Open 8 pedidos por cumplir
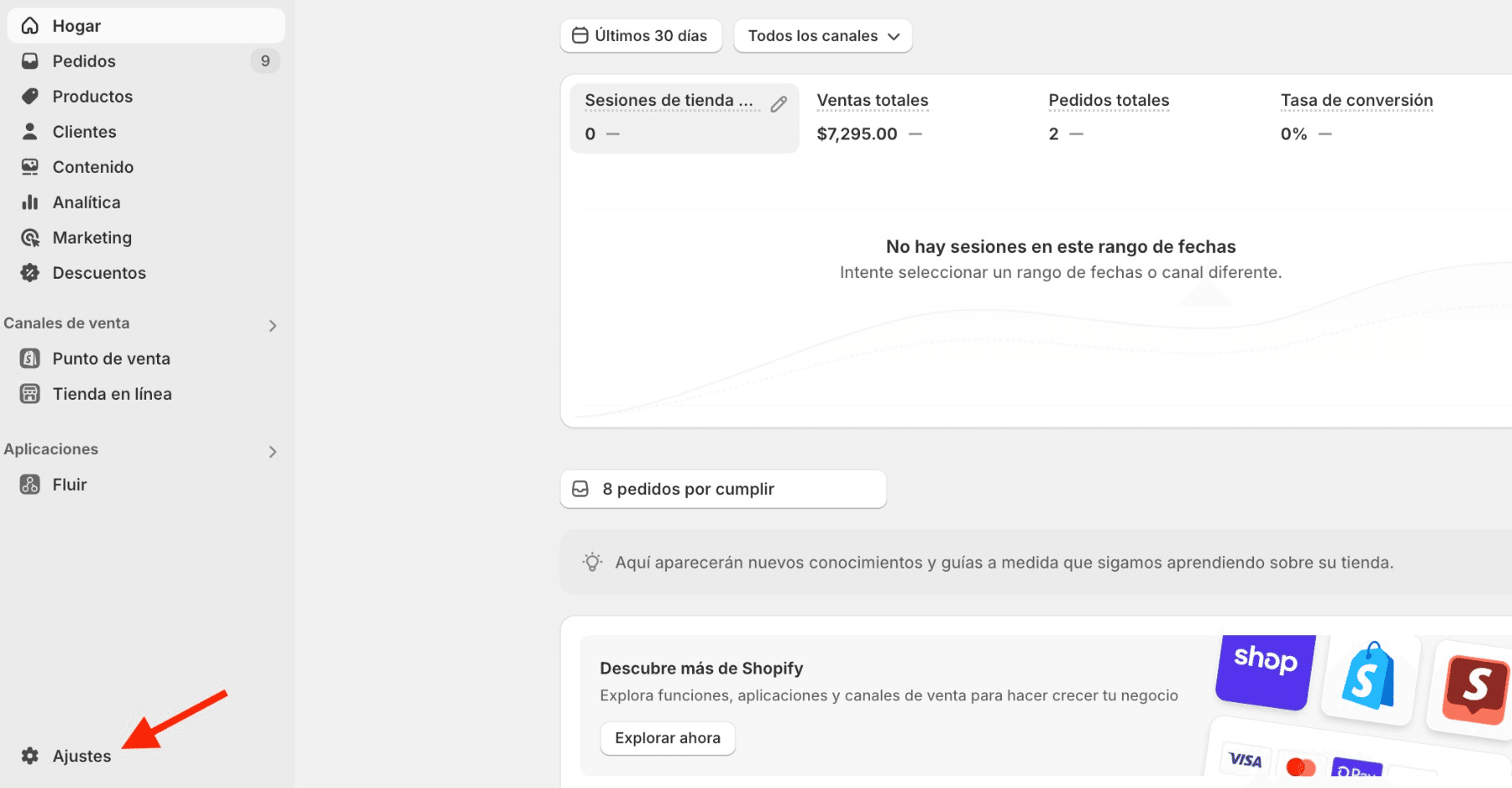Viewport: 1512px width, 788px height. [722, 488]
